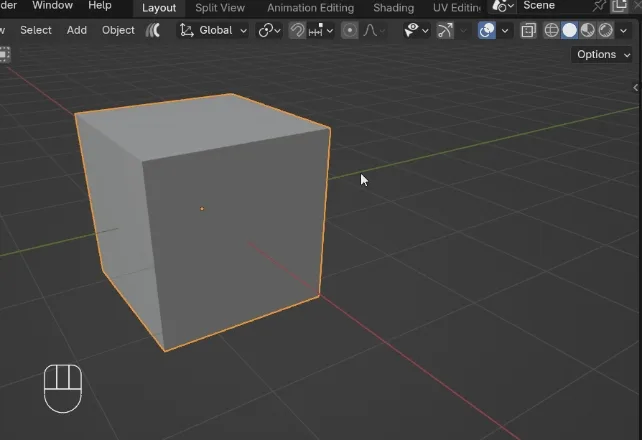Toggle snapping magnet icon
642x440 pixels.
pyautogui.click(x=297, y=30)
